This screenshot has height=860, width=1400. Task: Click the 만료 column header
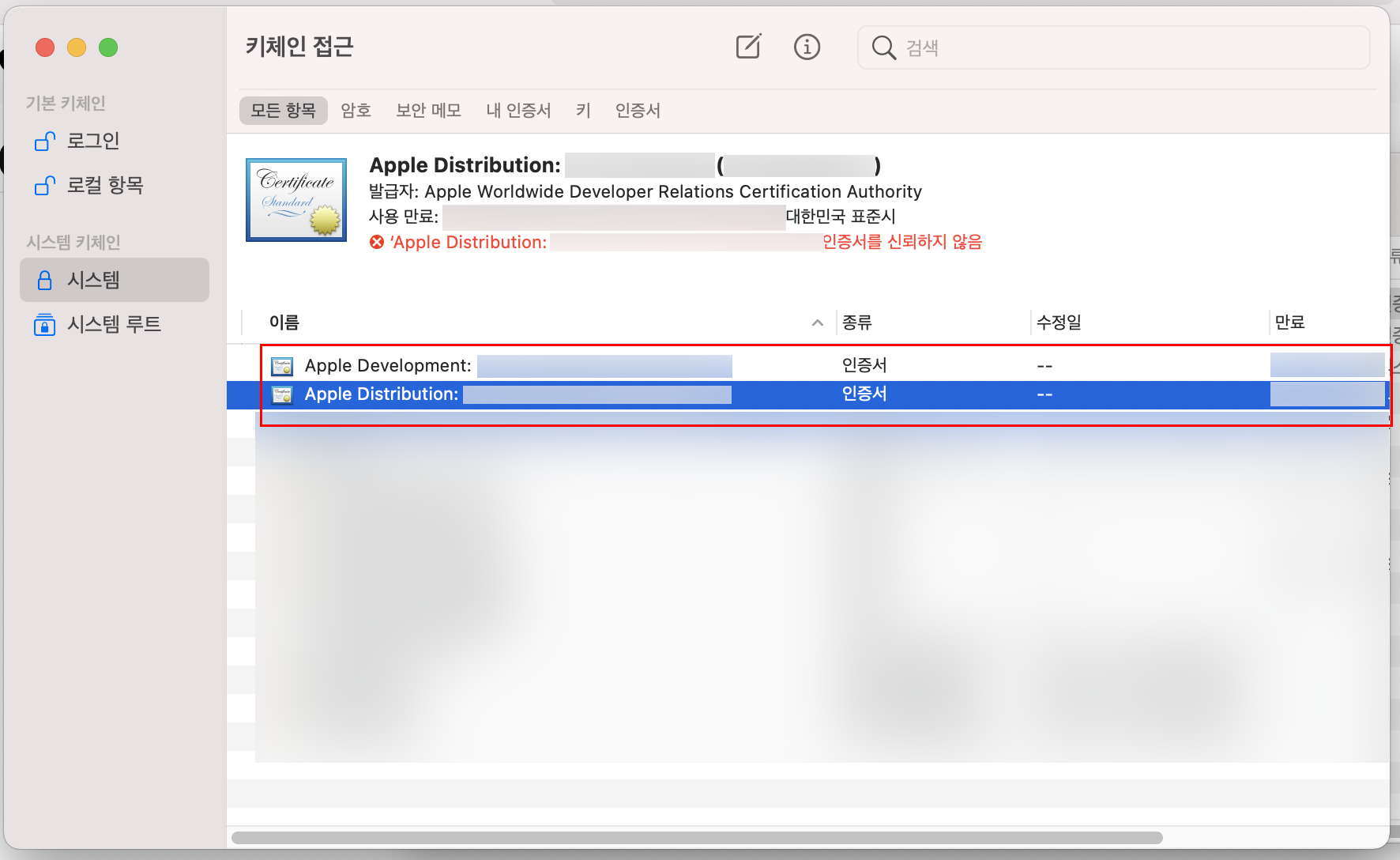coord(1293,322)
